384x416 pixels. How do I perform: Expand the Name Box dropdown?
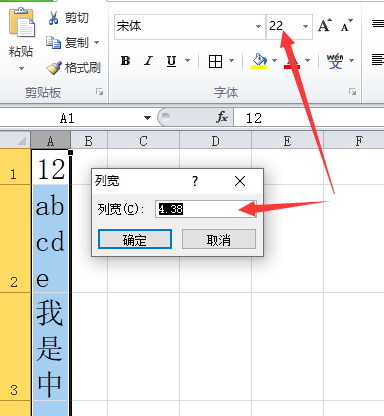pos(147,118)
